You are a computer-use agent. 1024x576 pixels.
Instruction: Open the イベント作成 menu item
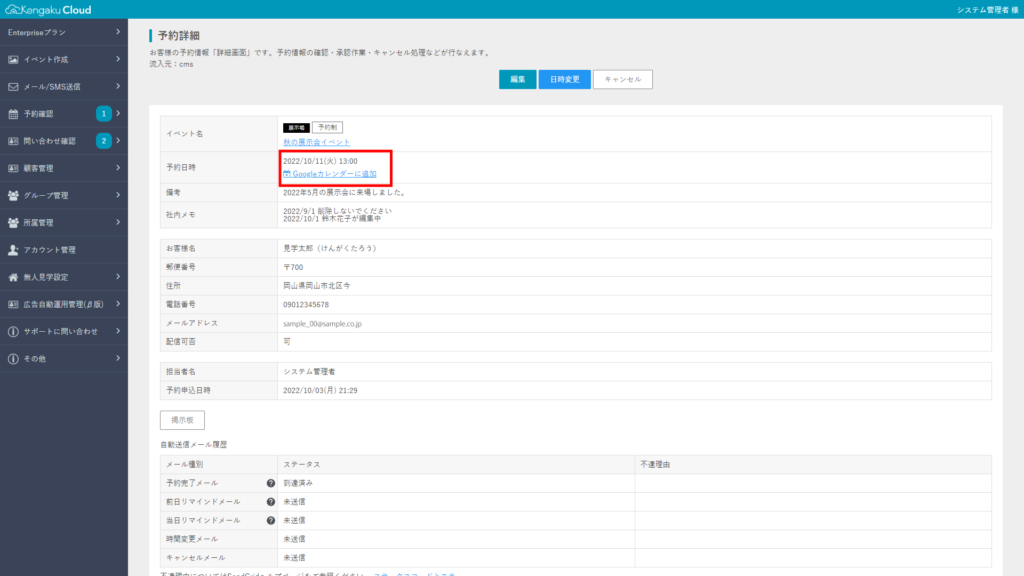(64, 59)
